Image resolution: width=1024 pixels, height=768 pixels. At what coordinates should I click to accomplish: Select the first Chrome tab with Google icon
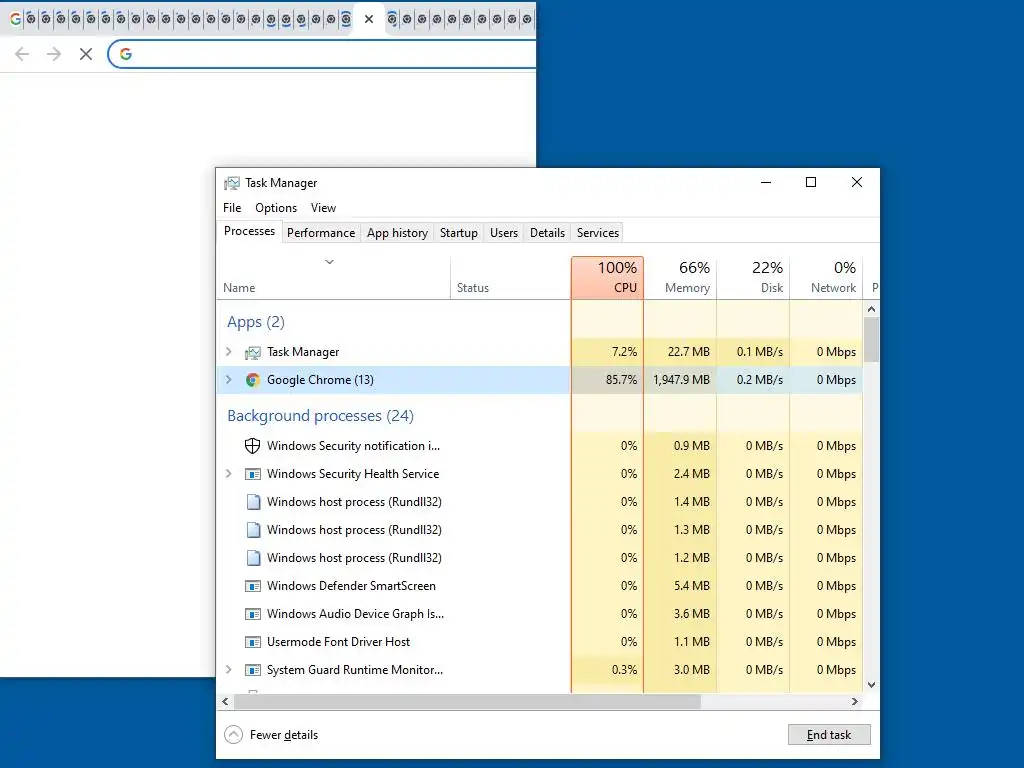[x=15, y=19]
